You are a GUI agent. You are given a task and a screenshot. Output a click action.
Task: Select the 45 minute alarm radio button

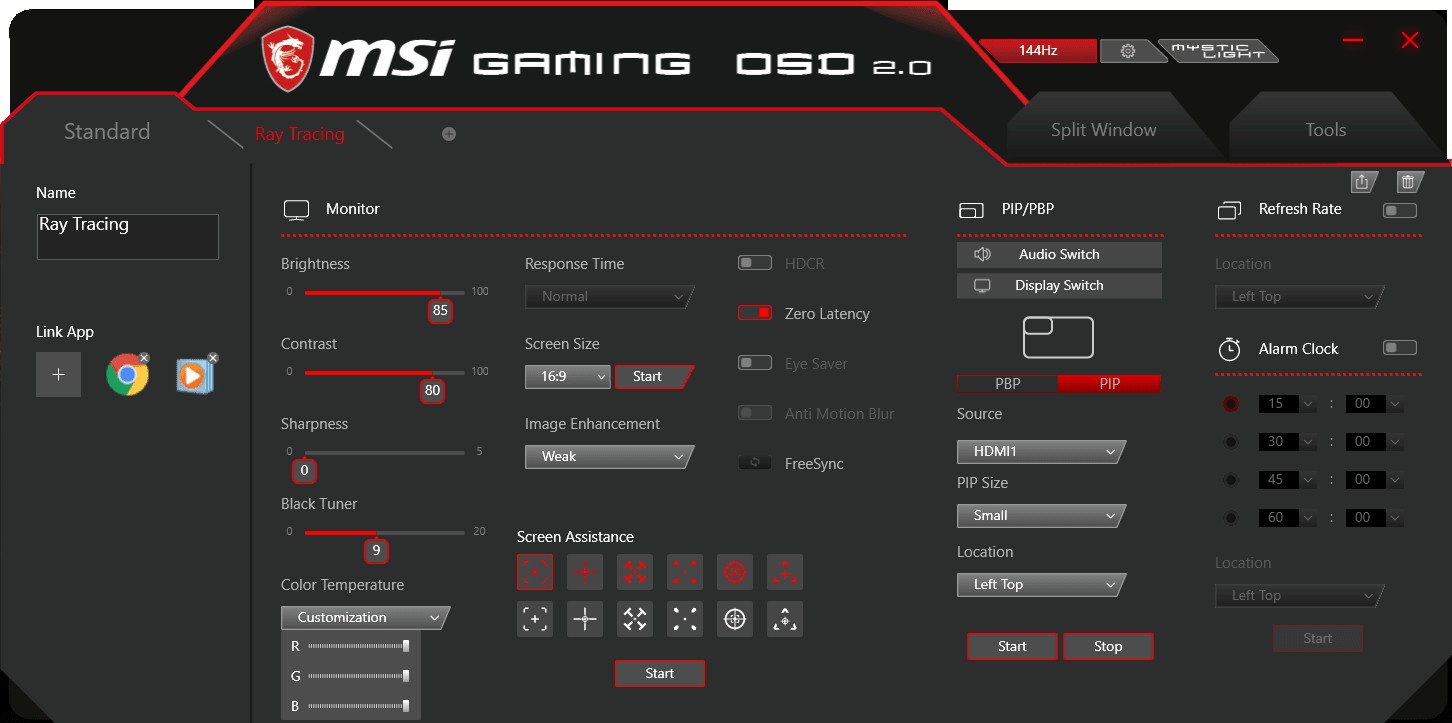tap(1231, 480)
